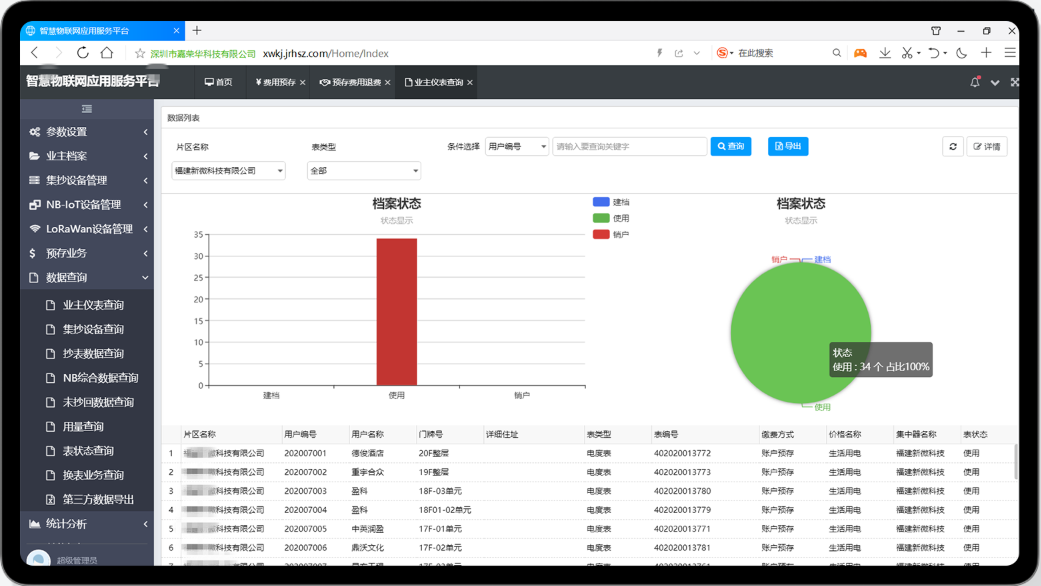Open browser hamburger menu icon
1041x586 pixels.
[x=1010, y=52]
